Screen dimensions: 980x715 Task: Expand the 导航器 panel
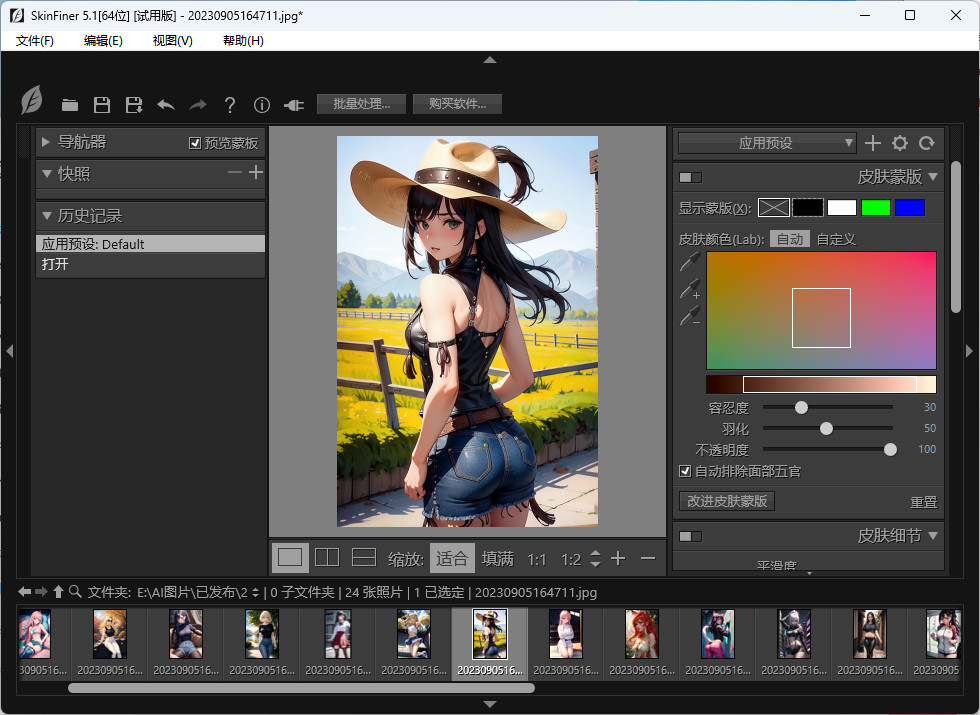coord(45,142)
